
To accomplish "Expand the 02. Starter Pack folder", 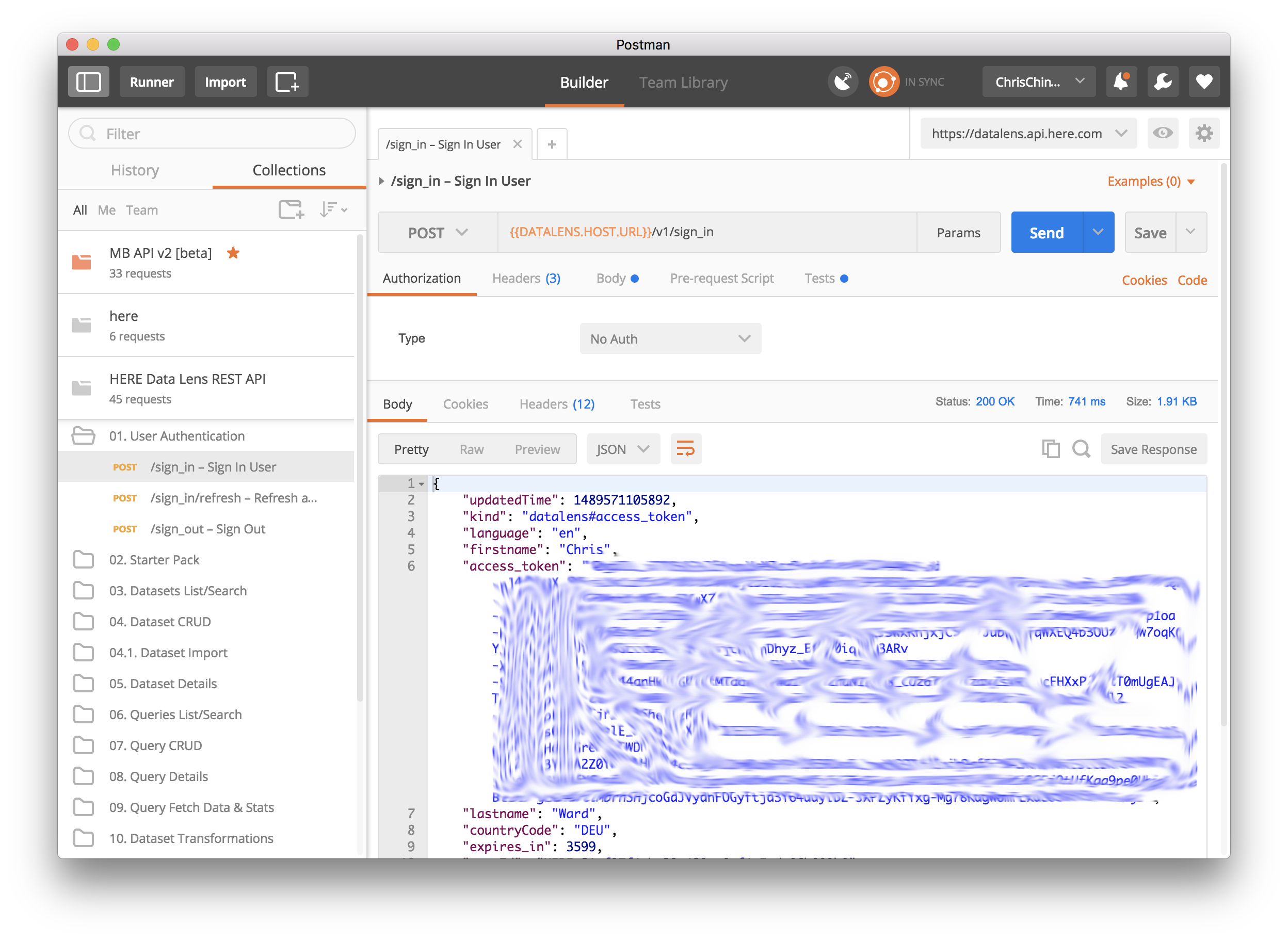I will point(154,560).
